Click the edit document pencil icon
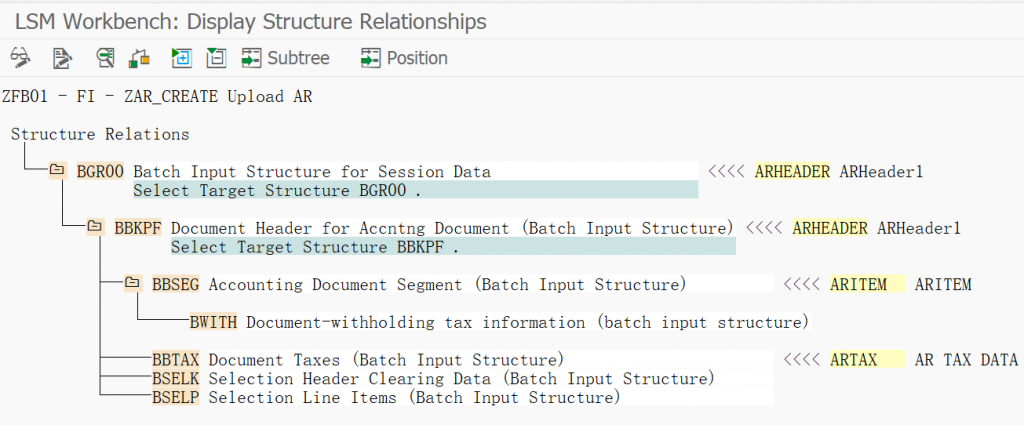This screenshot has height=425, width=1024. 62,58
